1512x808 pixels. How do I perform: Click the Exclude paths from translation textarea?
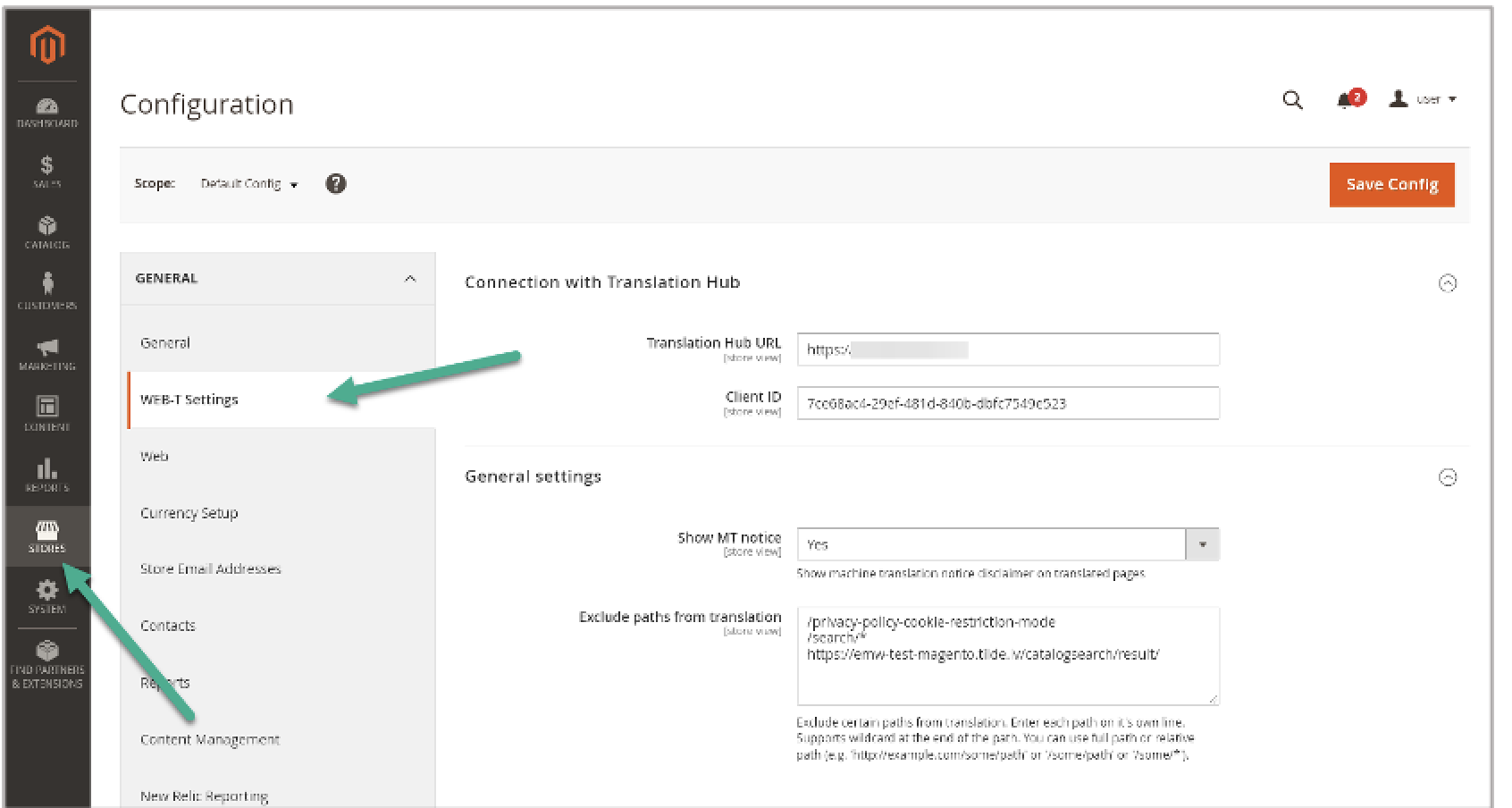(x=1008, y=656)
